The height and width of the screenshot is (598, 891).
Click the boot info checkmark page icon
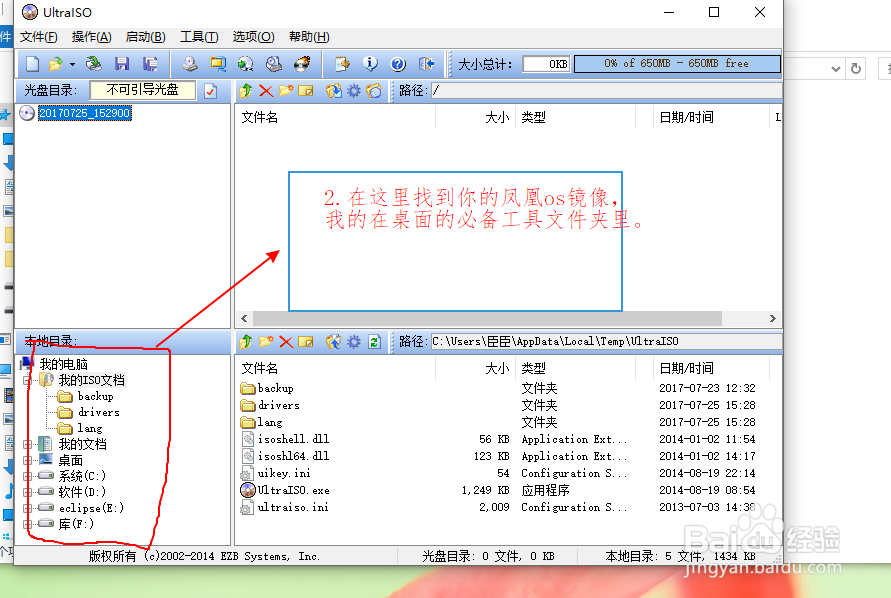click(210, 91)
